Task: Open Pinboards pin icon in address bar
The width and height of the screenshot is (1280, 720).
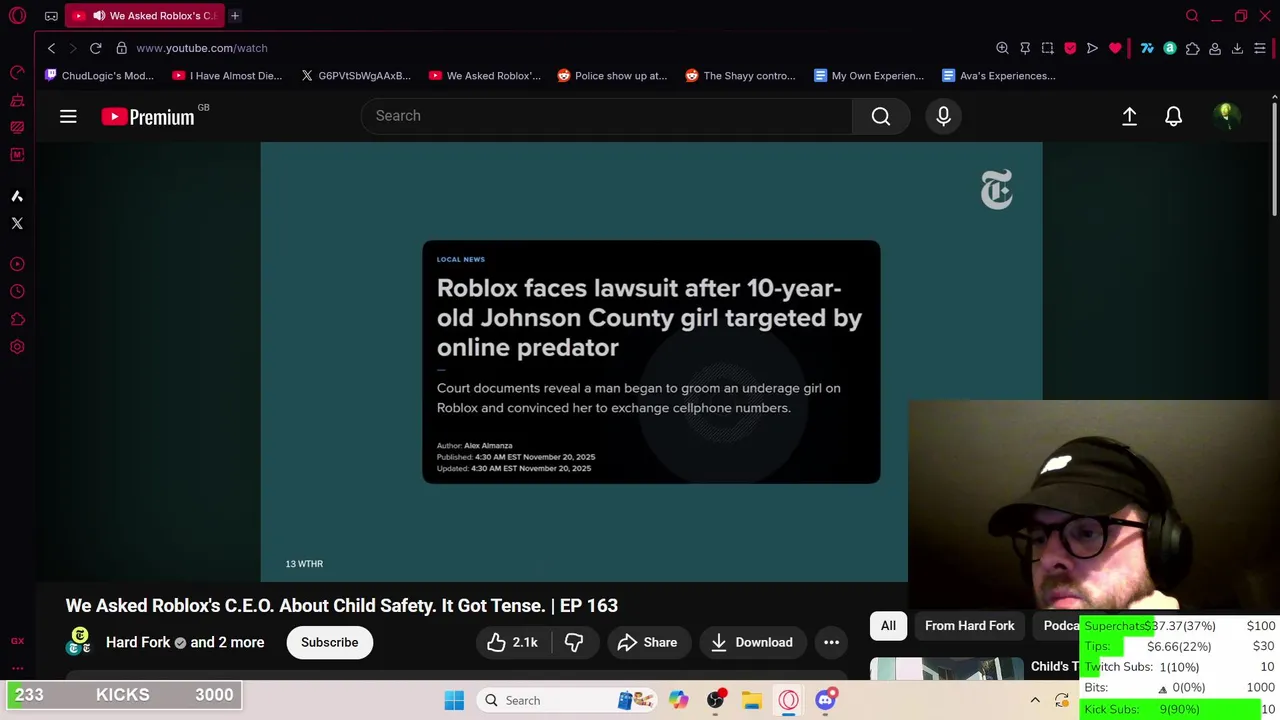Action: tap(1025, 48)
